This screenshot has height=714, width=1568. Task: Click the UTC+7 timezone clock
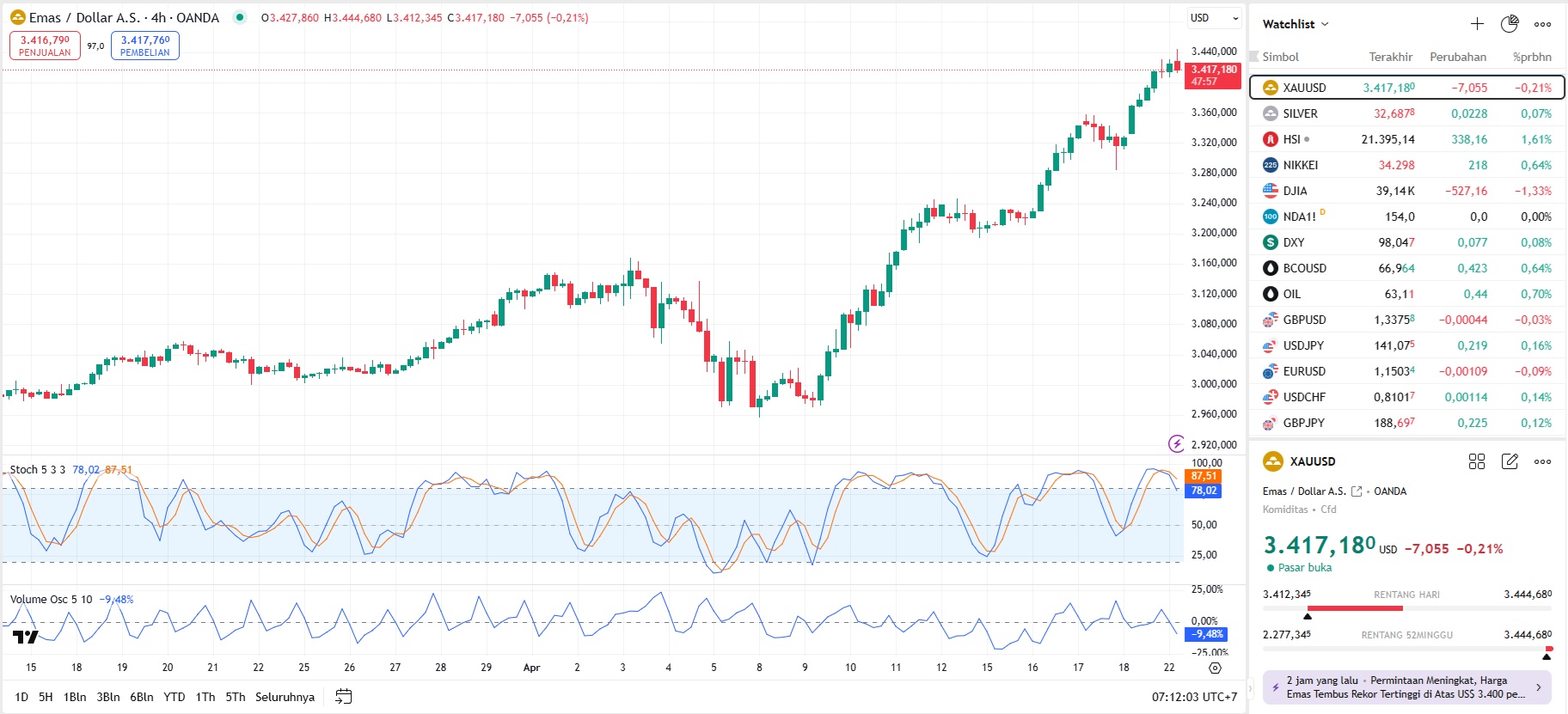click(x=1194, y=697)
